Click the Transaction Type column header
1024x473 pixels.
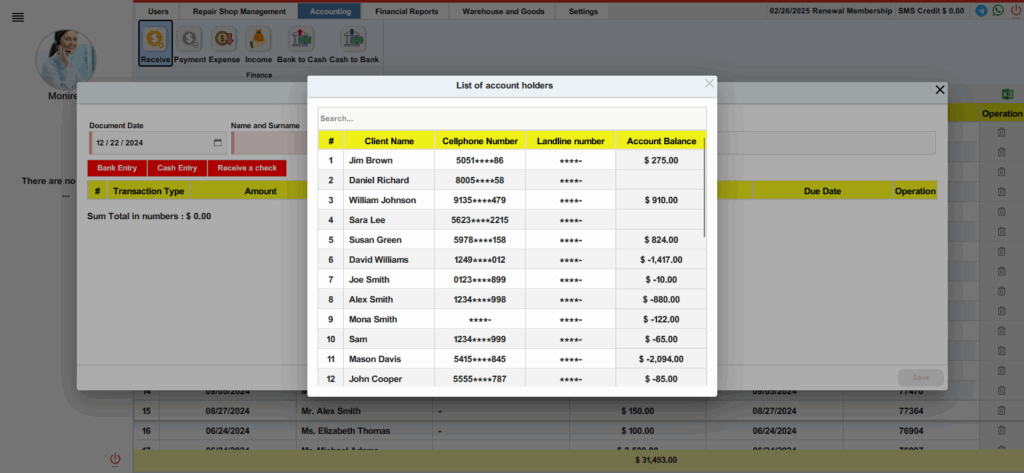tap(149, 191)
